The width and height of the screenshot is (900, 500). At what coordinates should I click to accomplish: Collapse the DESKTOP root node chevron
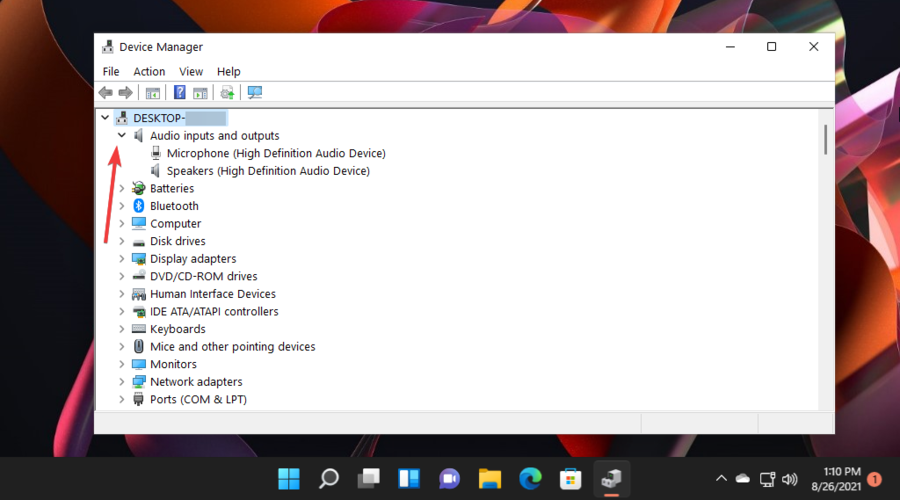(105, 118)
